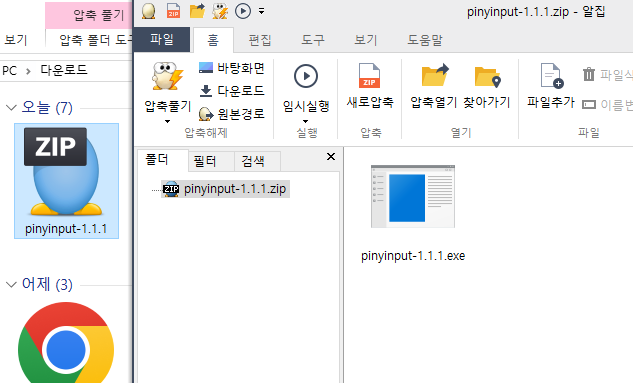Image resolution: width=633 pixels, height=383 pixels.
Task: Collapse the 오늘 (7) group in Explorer
Action: [x=11, y=108]
